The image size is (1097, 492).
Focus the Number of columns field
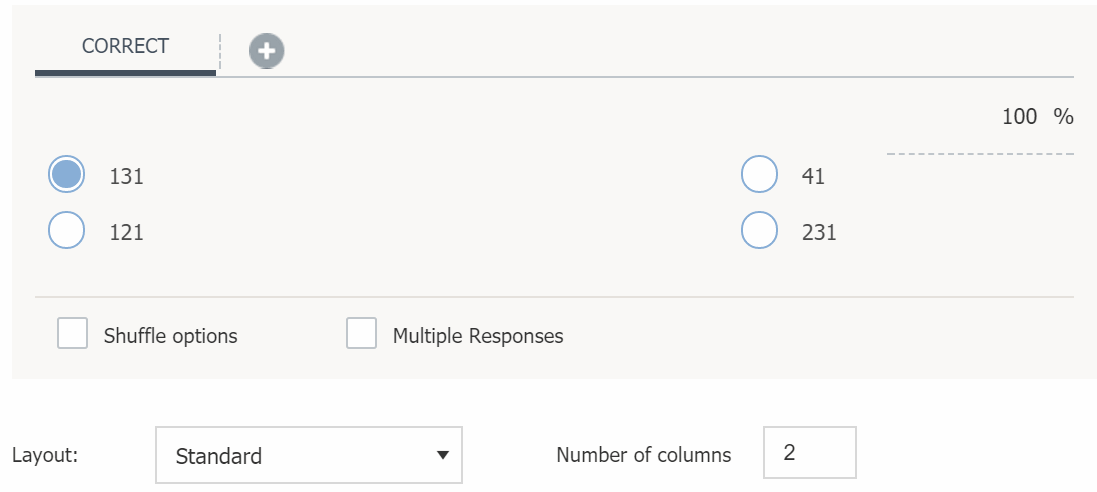coord(809,453)
